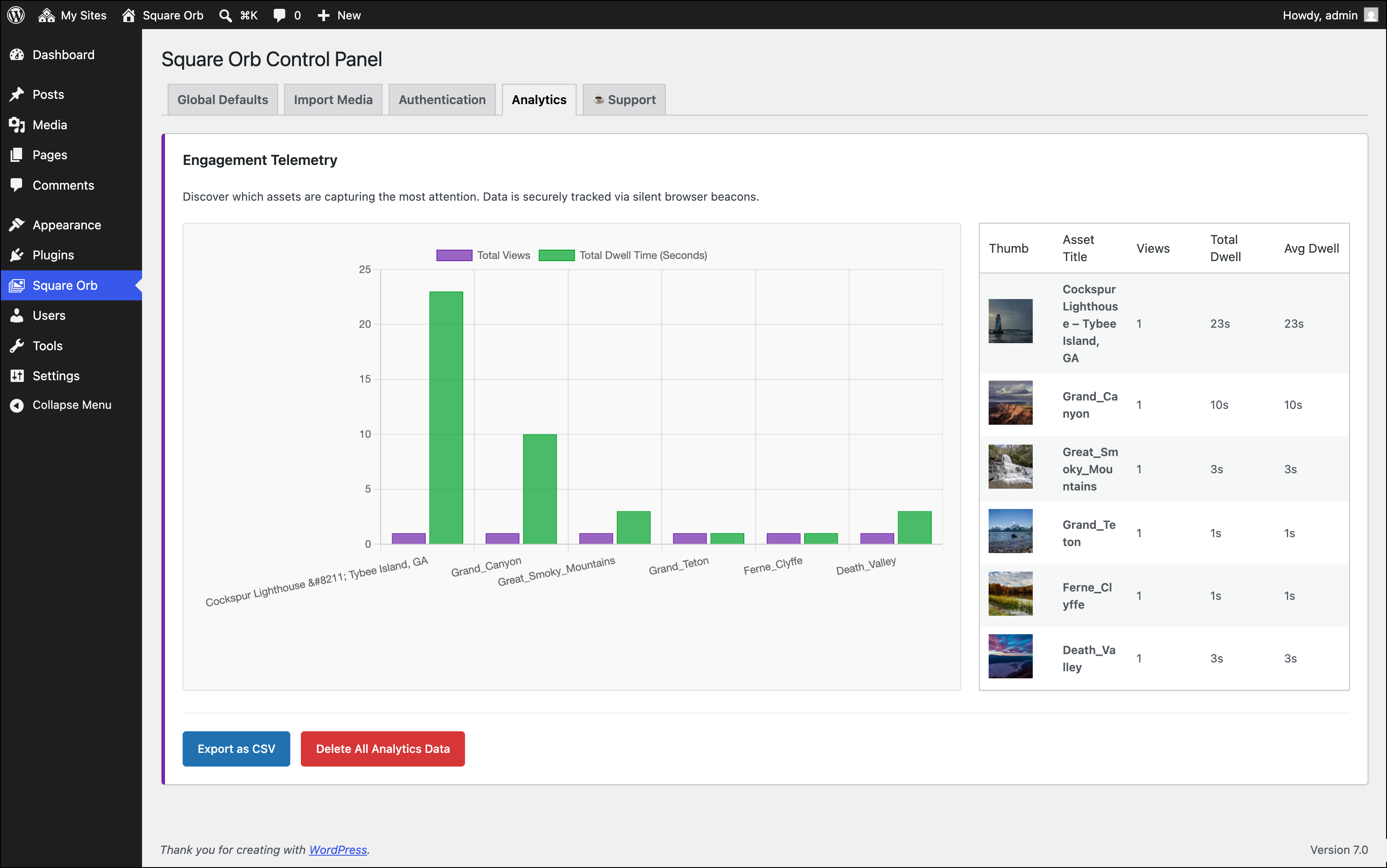Viewport: 1387px width, 868px height.
Task: Switch to the Global Defaults tab
Action: click(223, 99)
